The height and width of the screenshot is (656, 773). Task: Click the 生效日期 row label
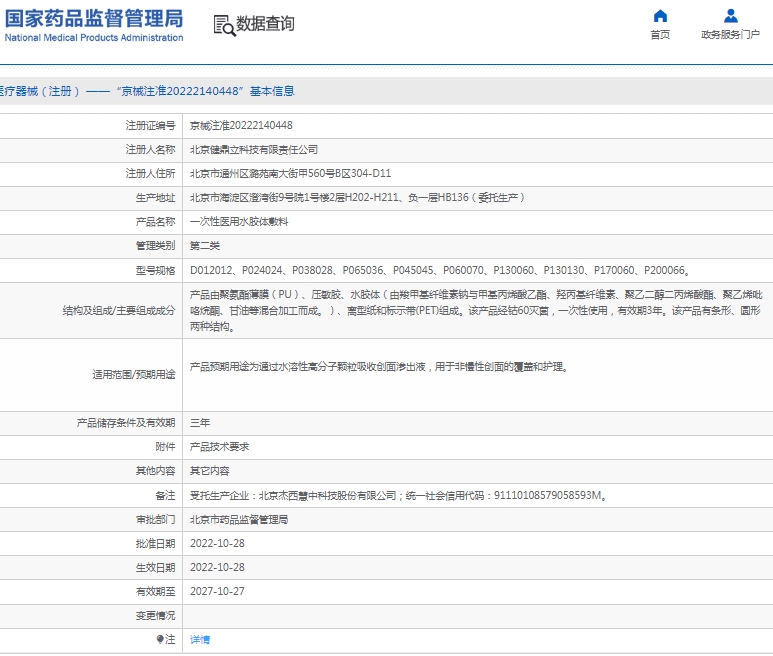pos(155,568)
